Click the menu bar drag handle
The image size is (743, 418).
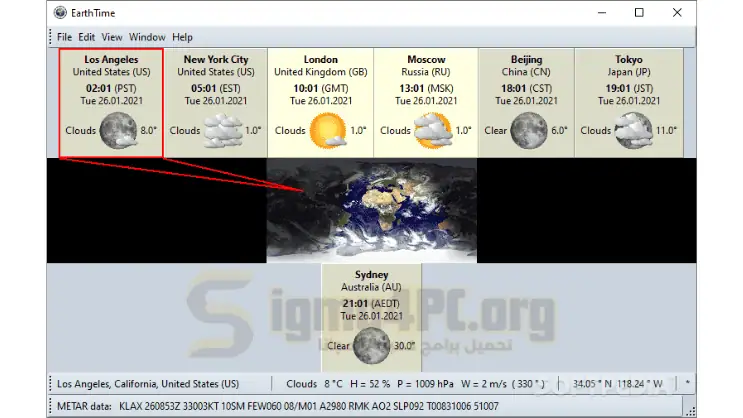50,37
